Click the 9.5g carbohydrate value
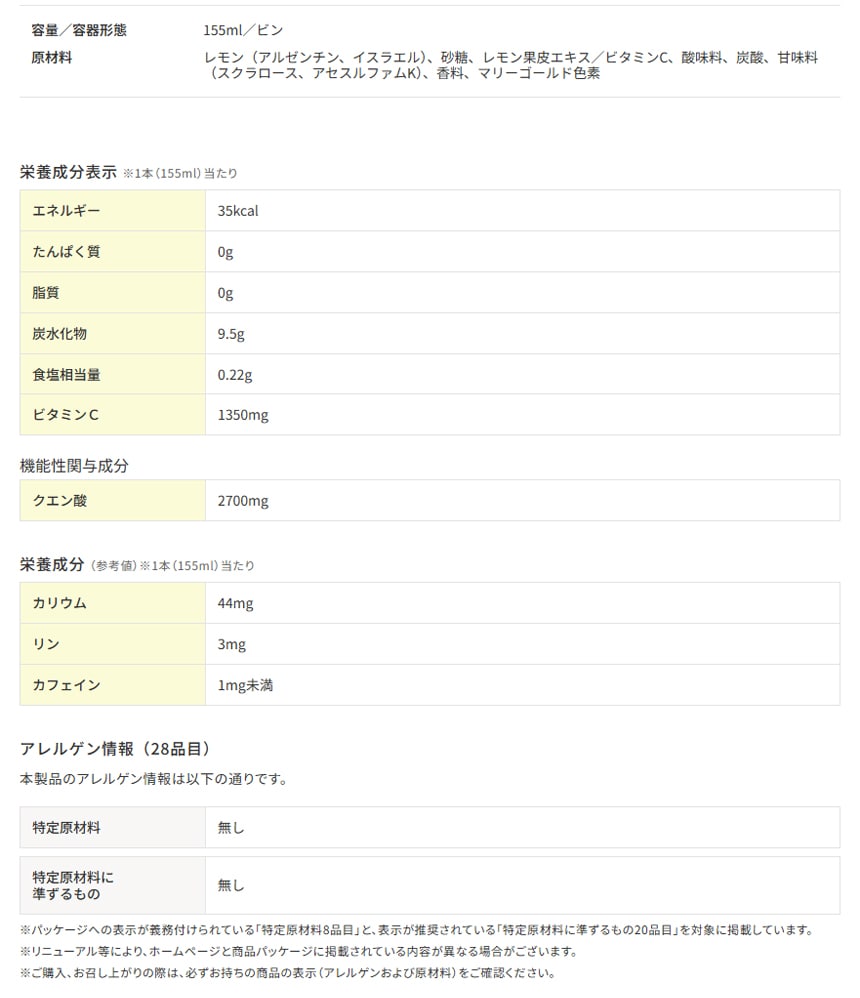The image size is (860, 998). 231,334
